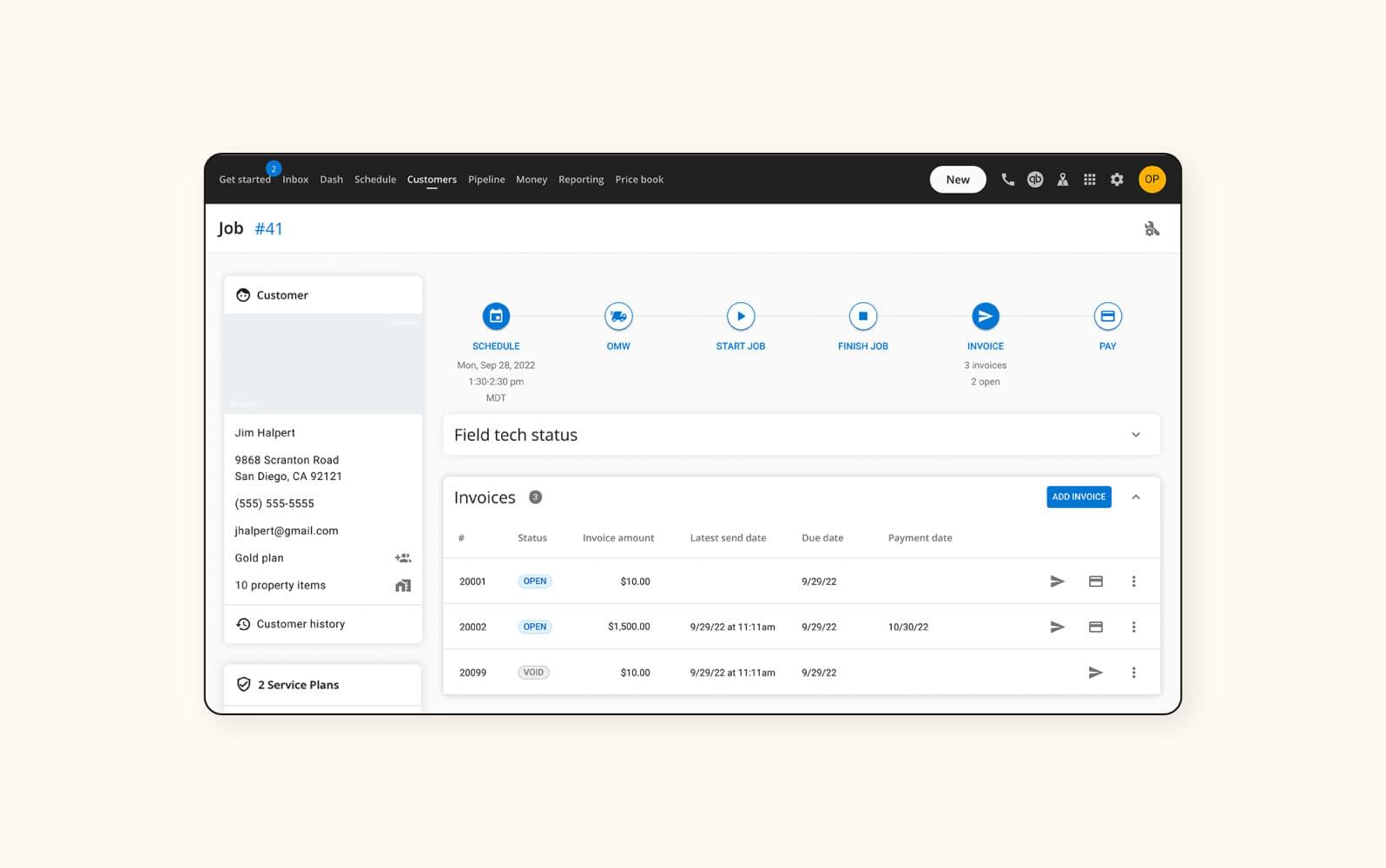Open the Pipeline nav tab
1386x868 pixels.
486,180
